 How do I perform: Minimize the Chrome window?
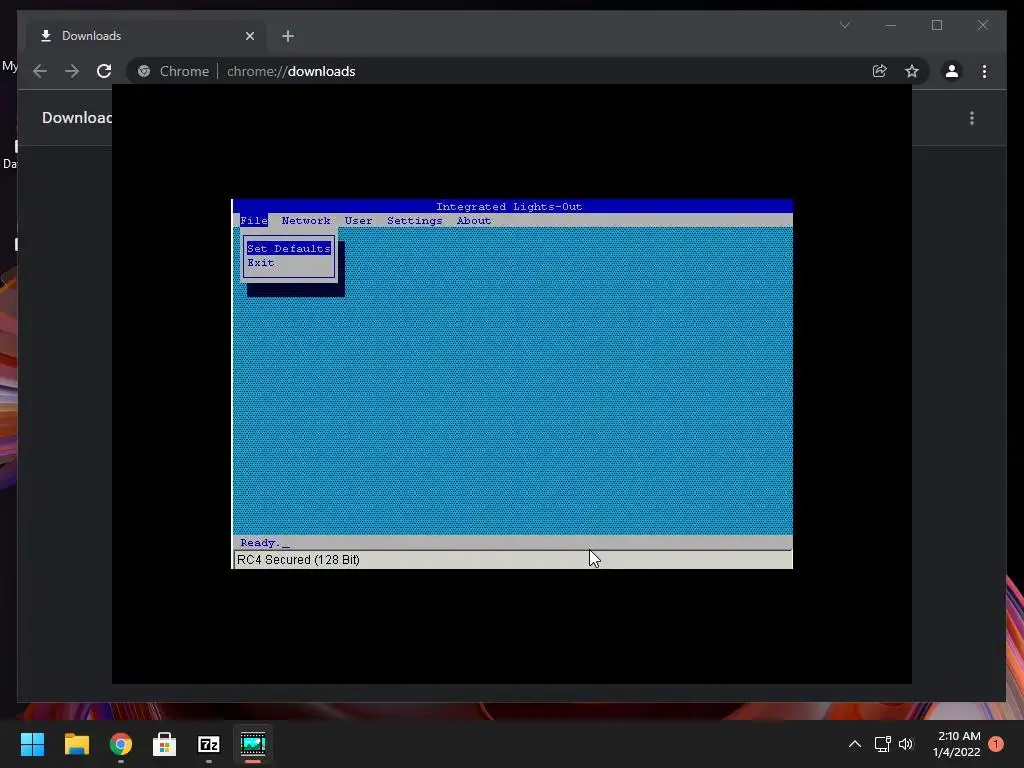coord(891,25)
